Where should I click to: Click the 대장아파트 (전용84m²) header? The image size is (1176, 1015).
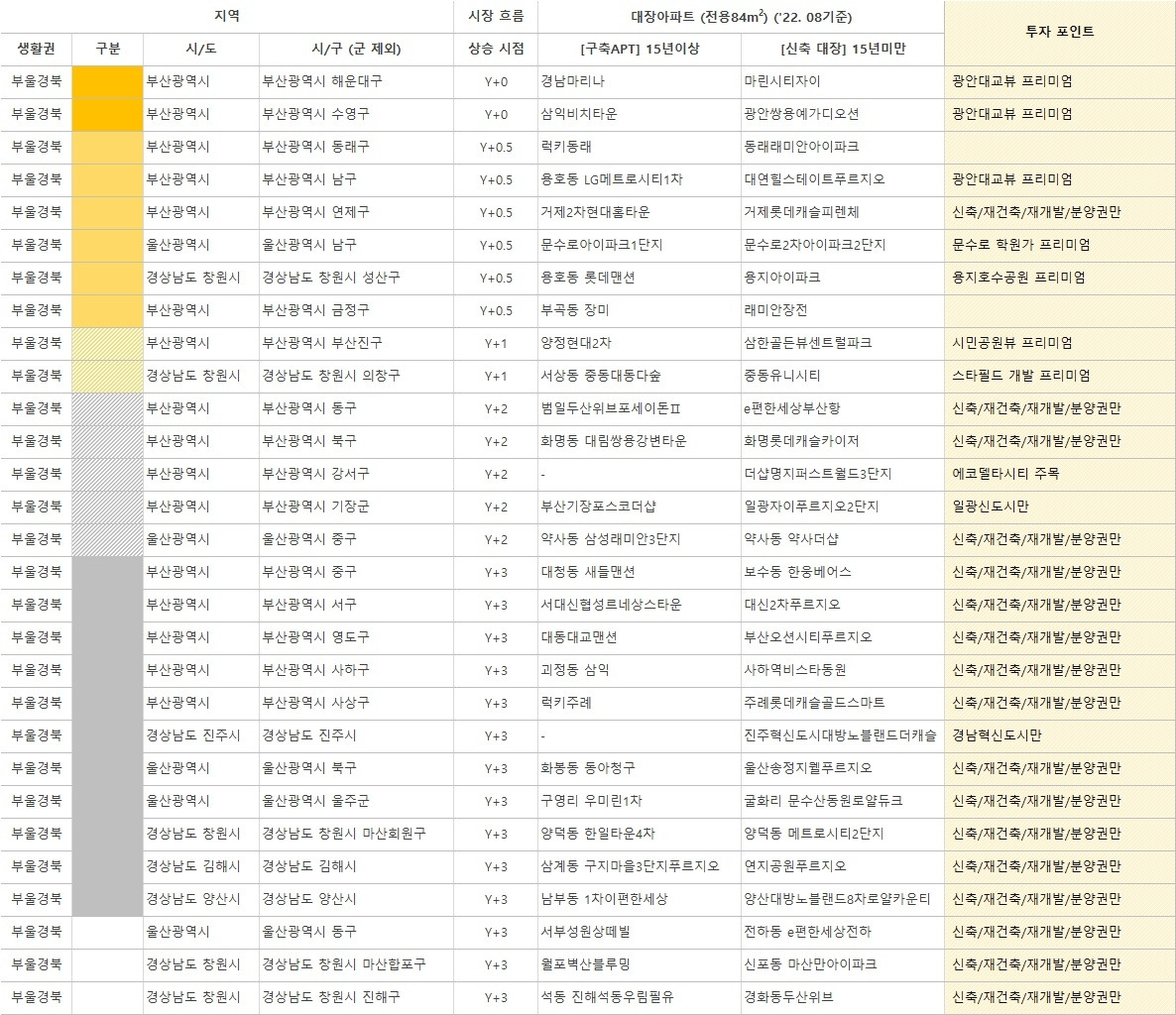741,17
